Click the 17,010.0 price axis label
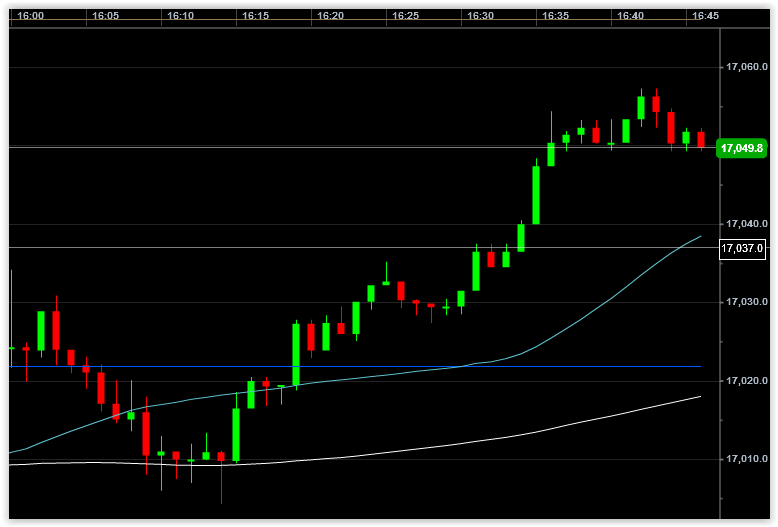Screen dimensions: 778x527 click(x=746, y=459)
